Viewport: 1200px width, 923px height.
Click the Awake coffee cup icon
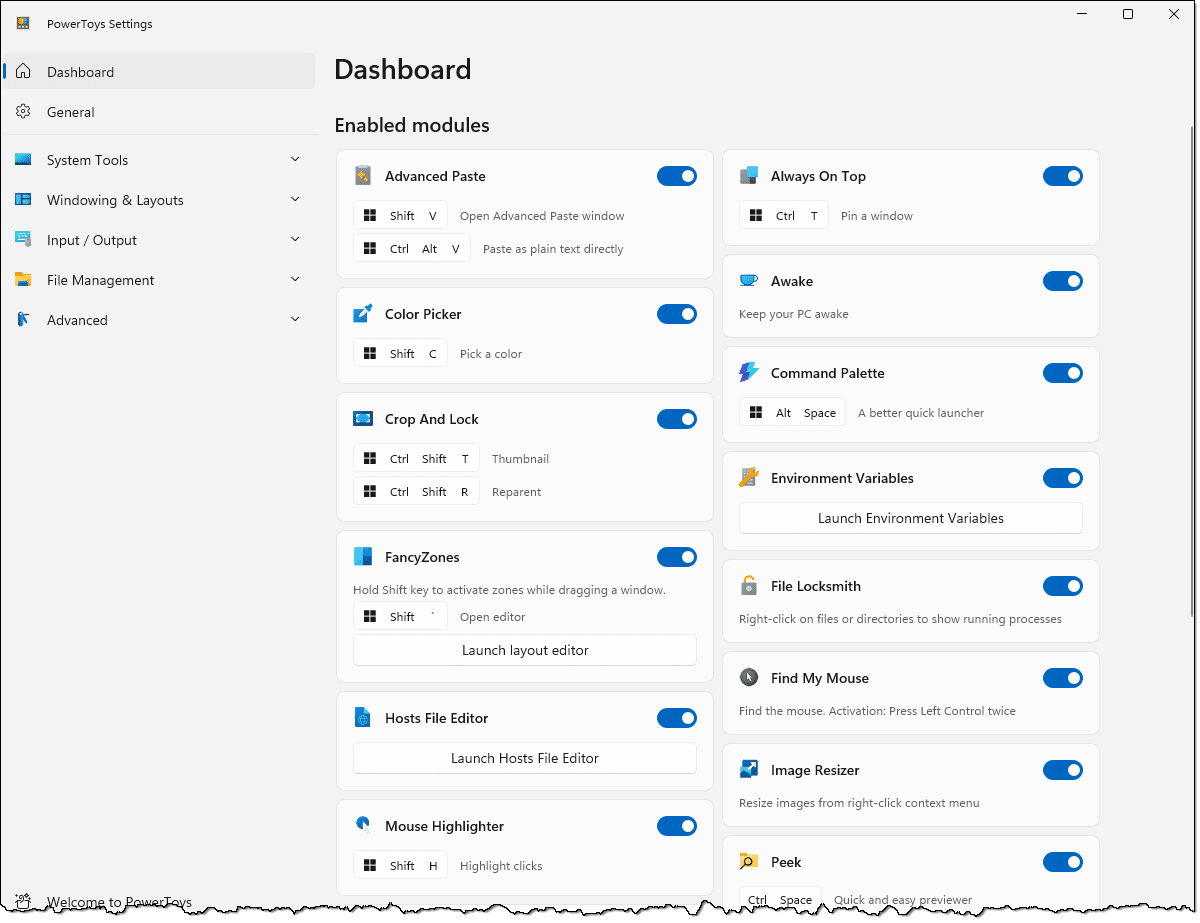(x=749, y=281)
